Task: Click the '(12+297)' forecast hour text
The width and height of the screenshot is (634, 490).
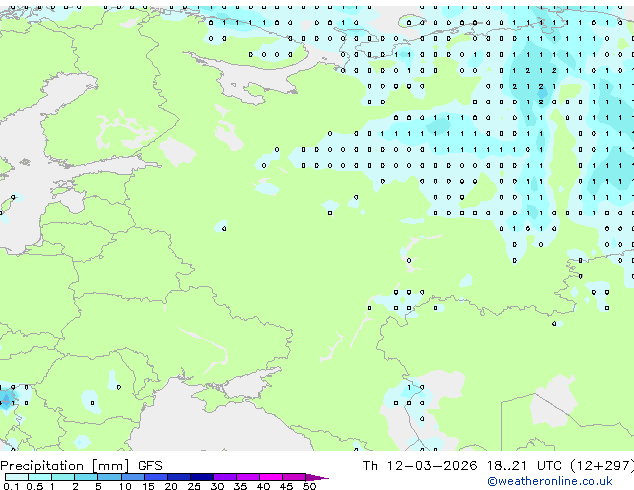Action: [602, 466]
